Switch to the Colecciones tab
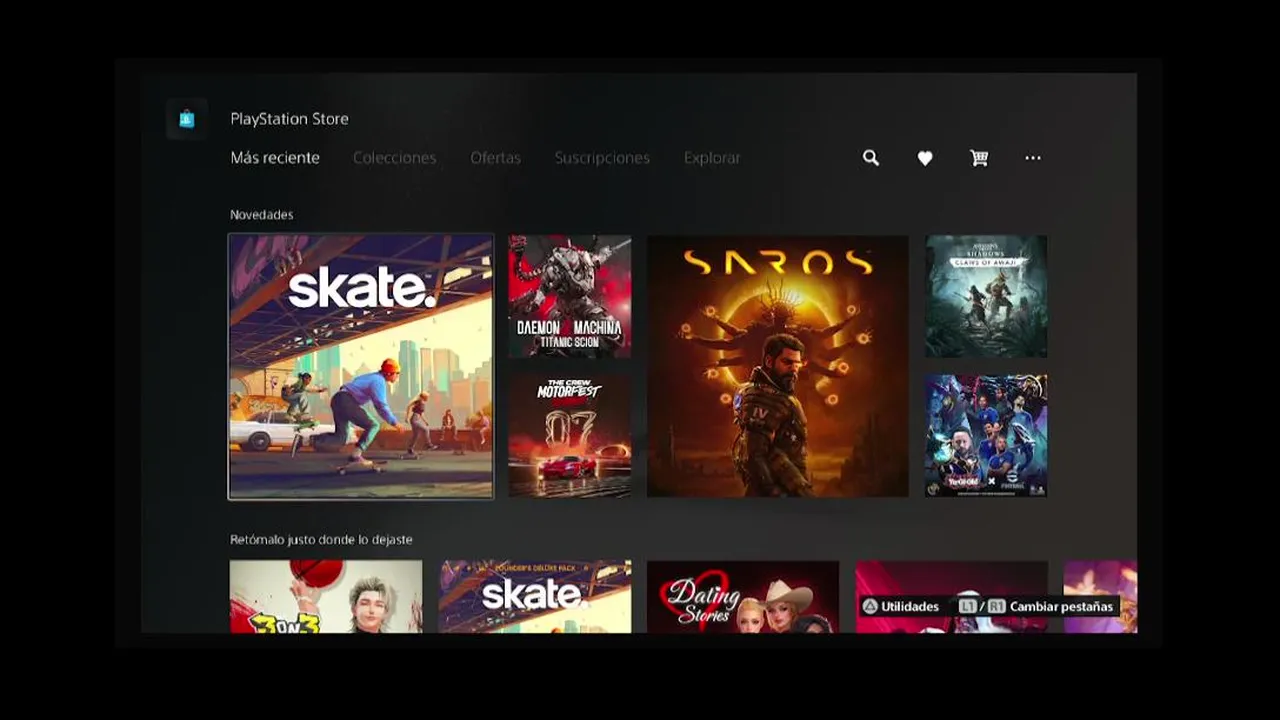 pyautogui.click(x=395, y=158)
